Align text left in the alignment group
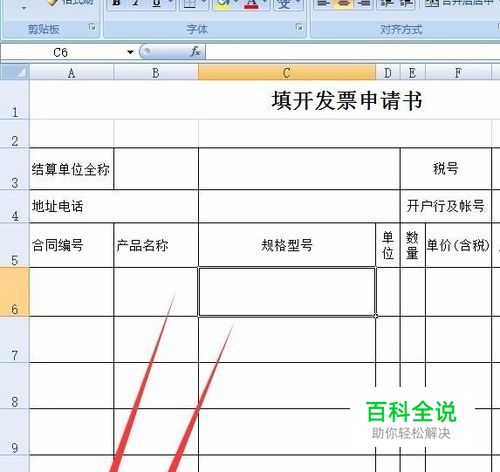 323,3
